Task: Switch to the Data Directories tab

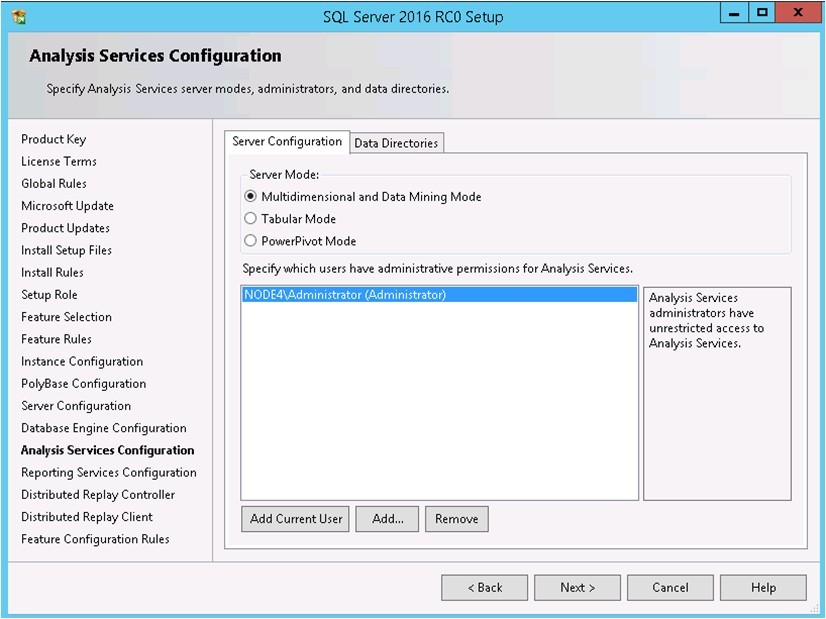Action: pyautogui.click(x=397, y=143)
